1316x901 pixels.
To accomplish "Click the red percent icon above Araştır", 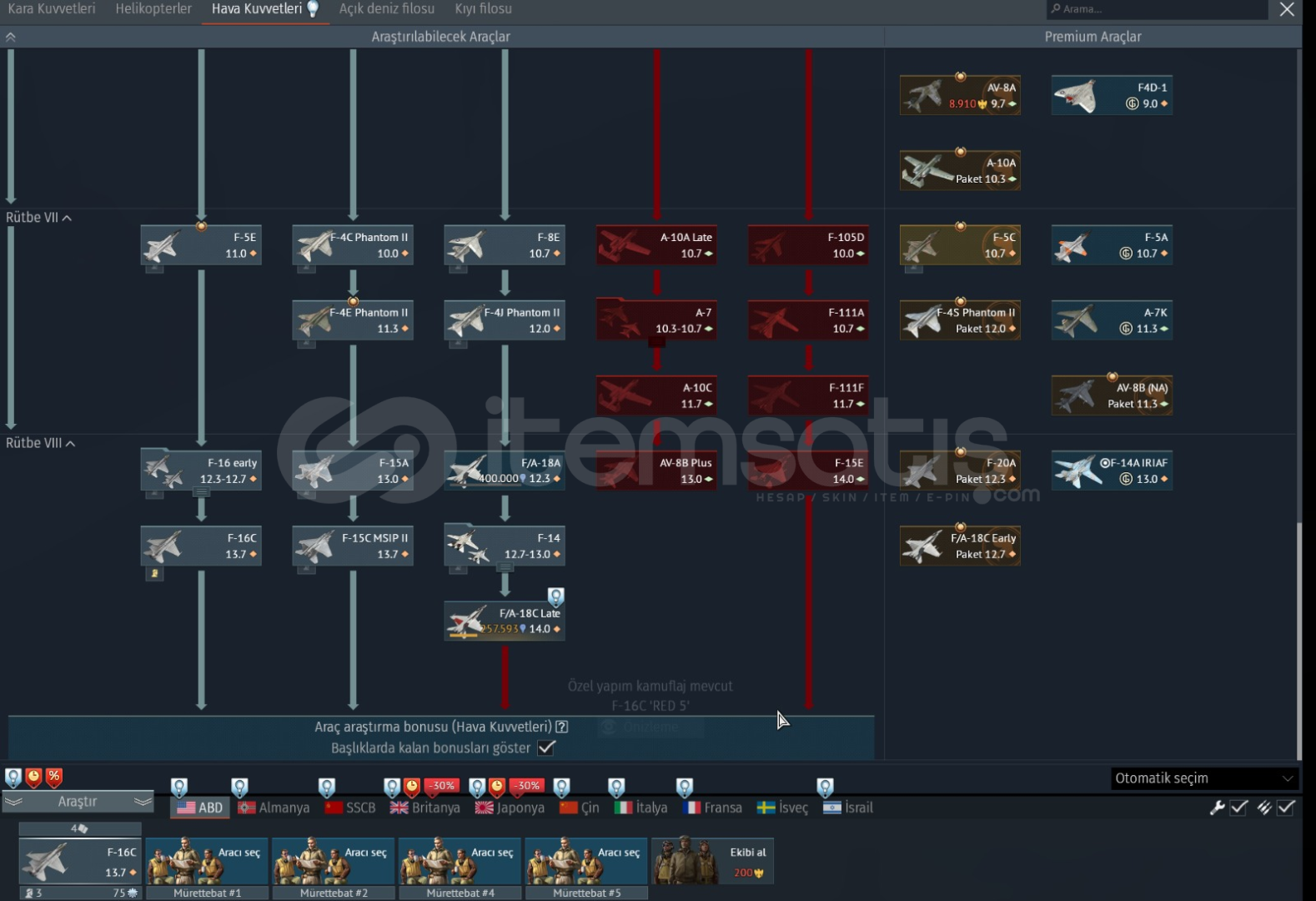I will tap(54, 777).
